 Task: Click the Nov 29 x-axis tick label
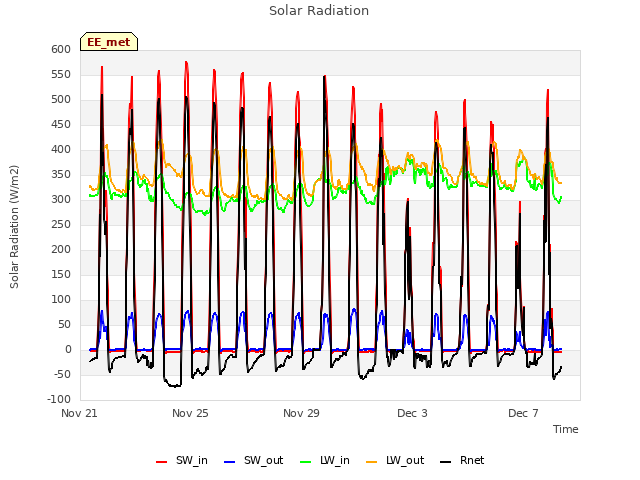point(301,413)
